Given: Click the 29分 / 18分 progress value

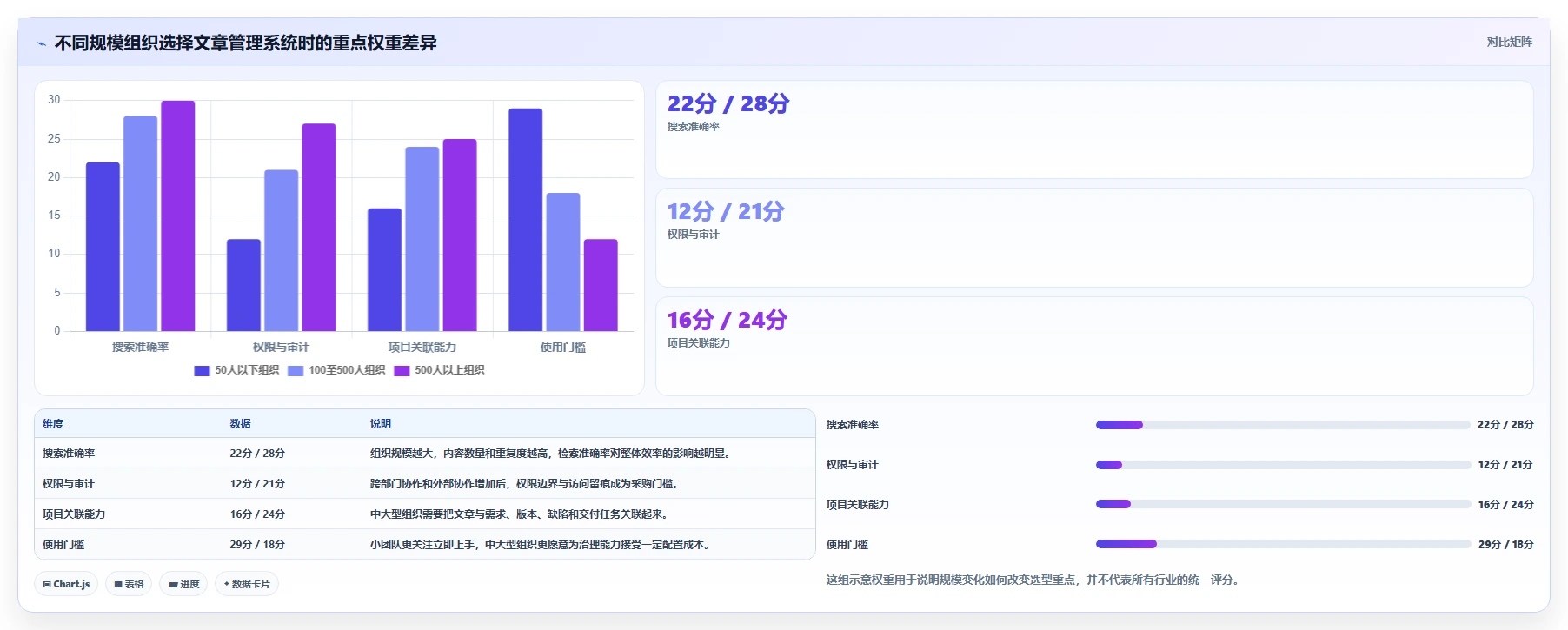Looking at the screenshot, I should click(1506, 545).
